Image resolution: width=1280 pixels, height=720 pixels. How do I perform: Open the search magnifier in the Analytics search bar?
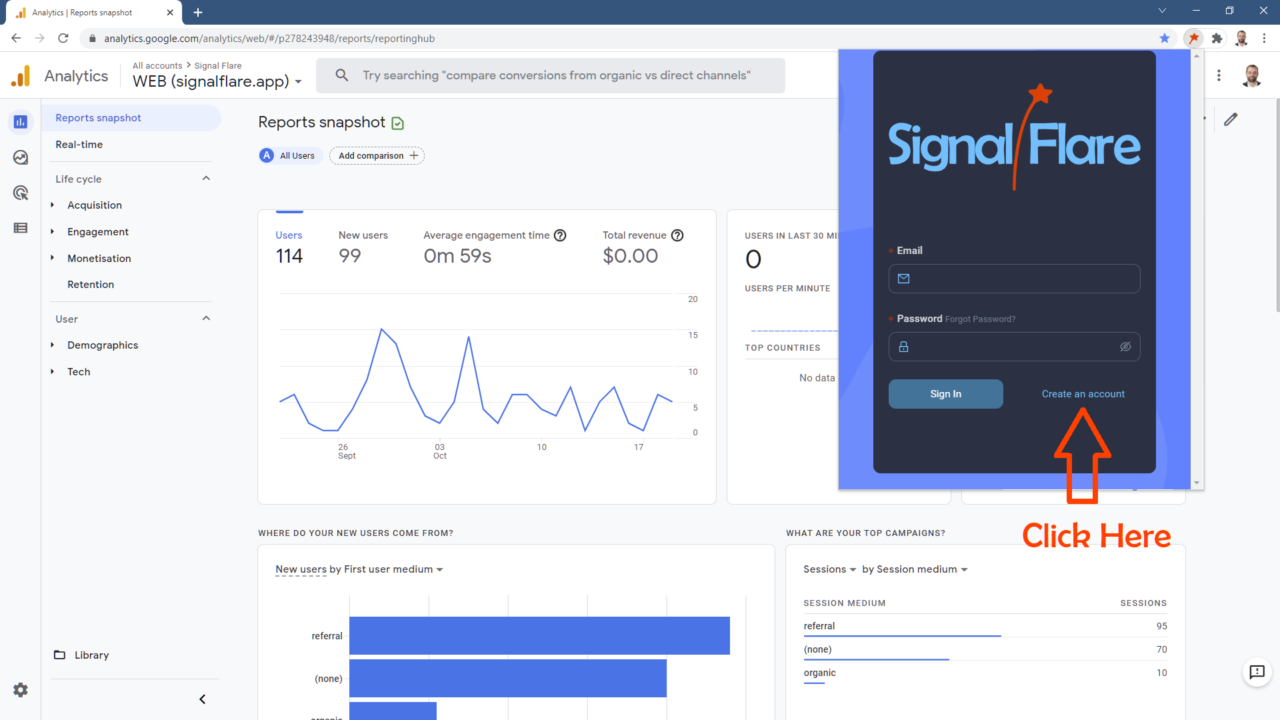340,75
